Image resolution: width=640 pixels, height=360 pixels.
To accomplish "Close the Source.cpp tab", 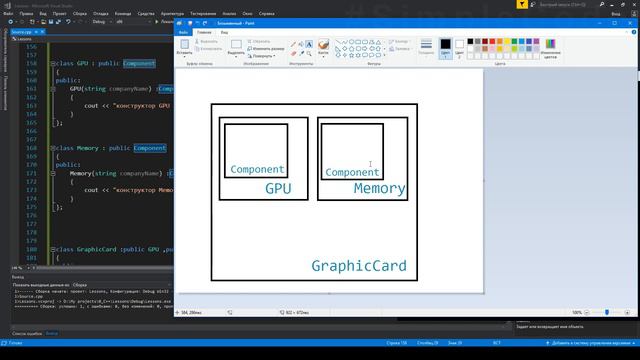I will tap(42, 32).
